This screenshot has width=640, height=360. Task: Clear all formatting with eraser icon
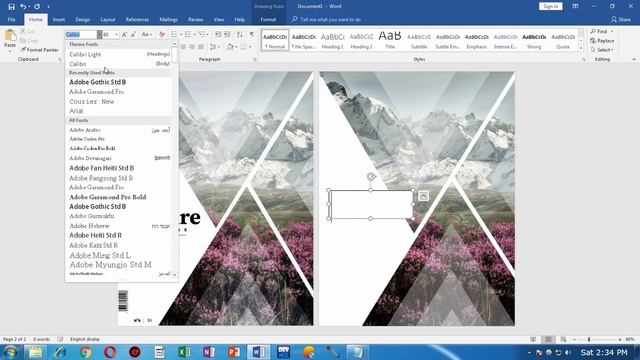point(162,35)
